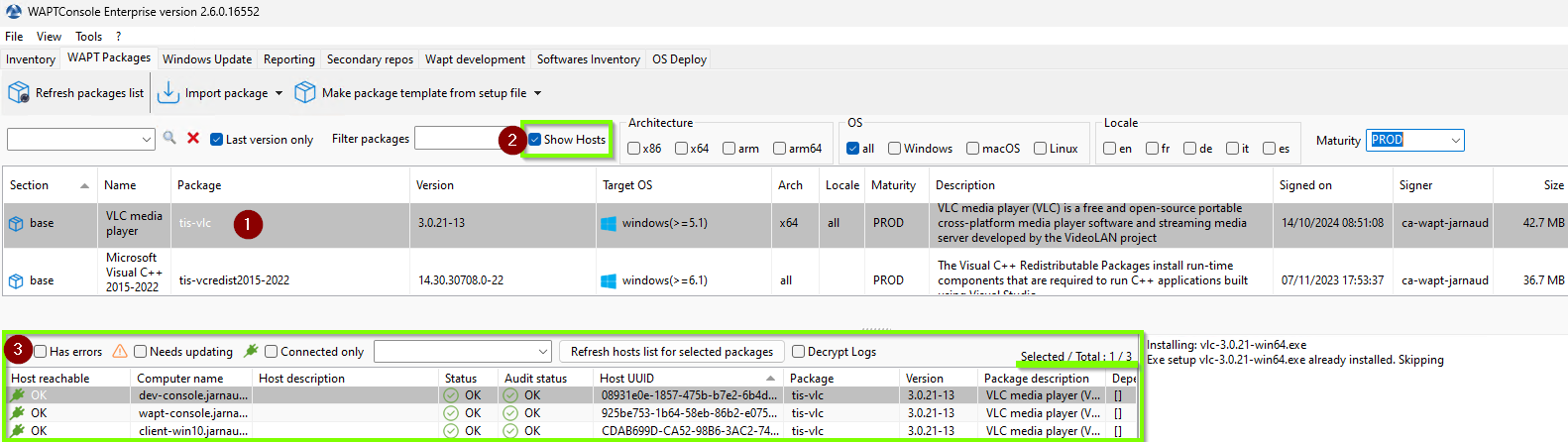The height and width of the screenshot is (442, 1568).
Task: Click the plug icon for the client-win10 host
Action: 18,430
